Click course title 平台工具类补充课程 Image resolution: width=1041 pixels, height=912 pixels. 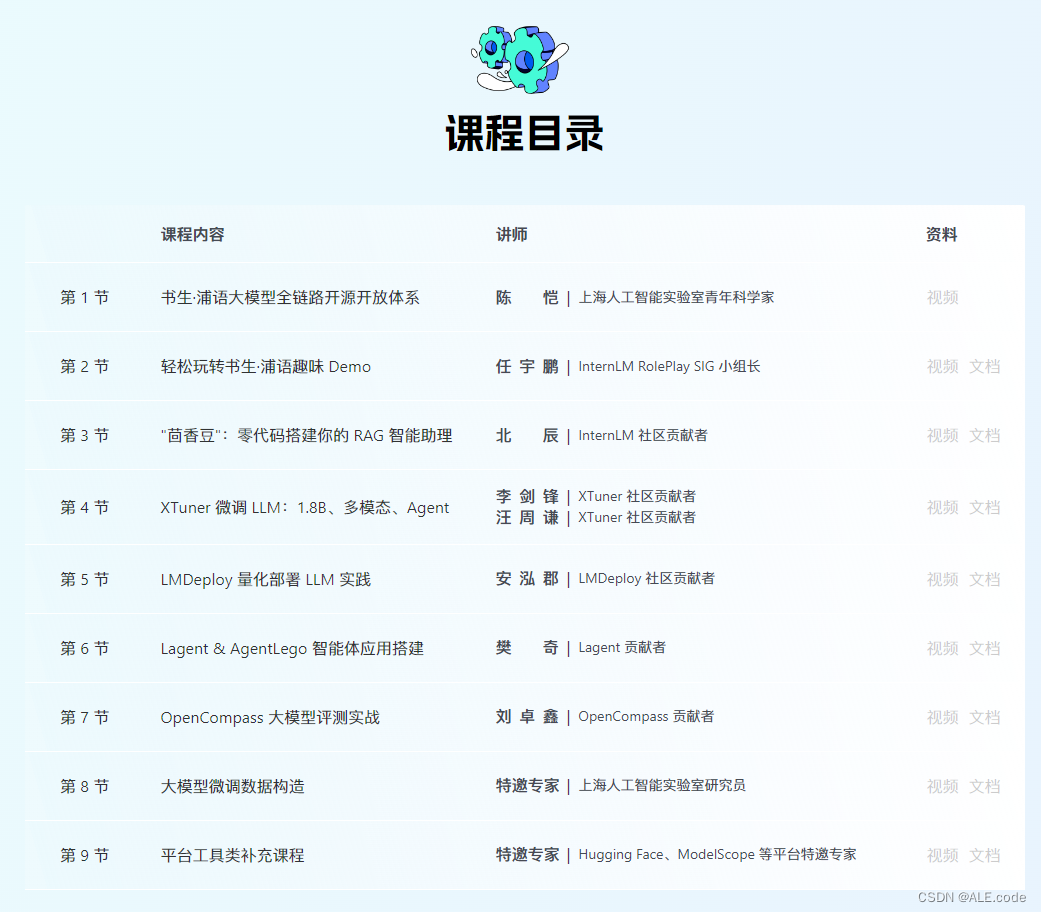pyautogui.click(x=232, y=856)
